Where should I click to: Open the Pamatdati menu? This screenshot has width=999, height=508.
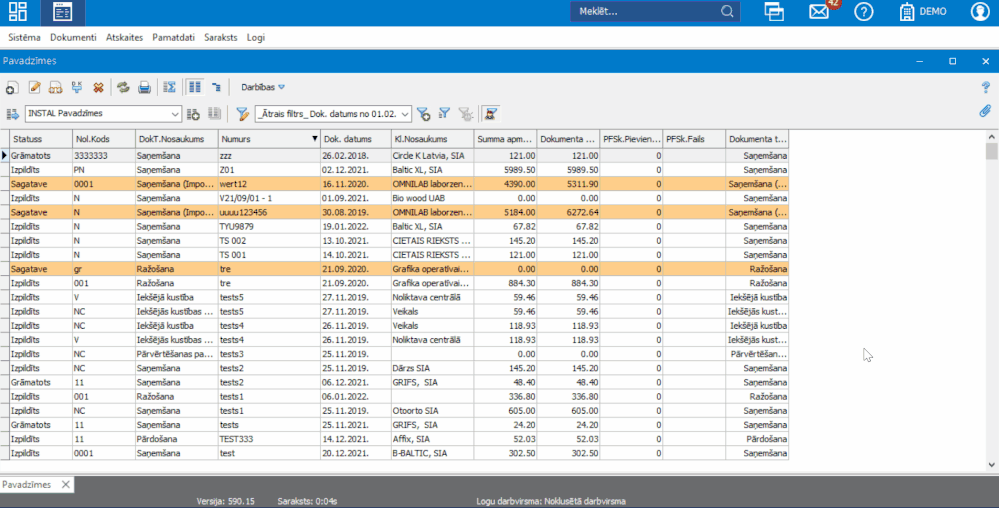pyautogui.click(x=173, y=38)
